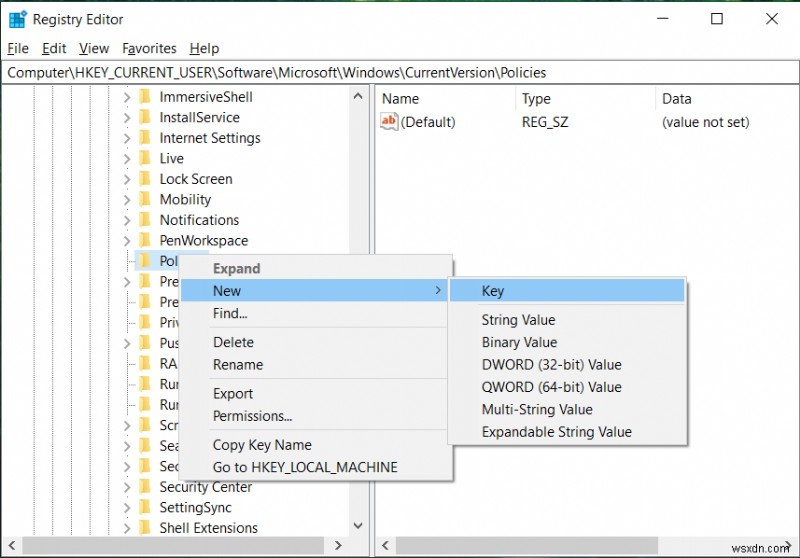Expand the InstallService key
Screen dimensions: 800x558
coord(127,117)
